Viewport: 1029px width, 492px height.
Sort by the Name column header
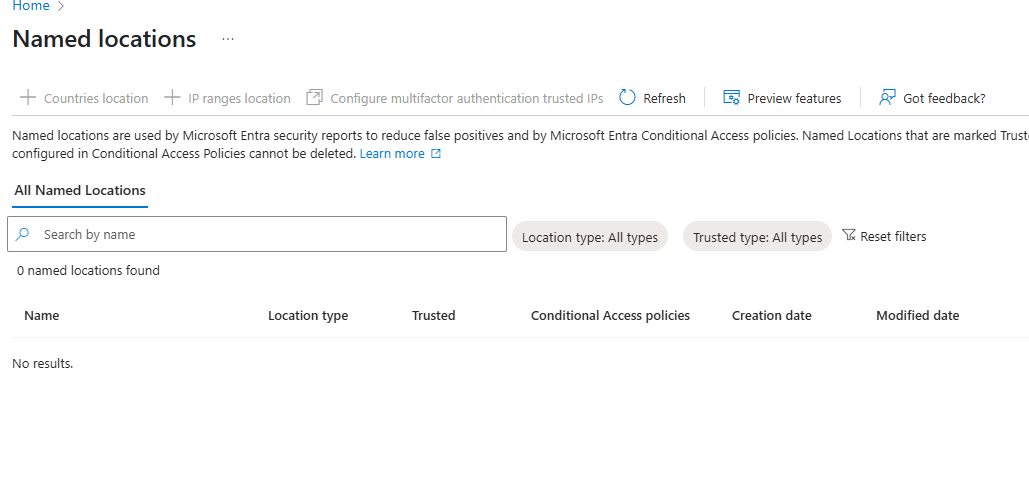42,316
